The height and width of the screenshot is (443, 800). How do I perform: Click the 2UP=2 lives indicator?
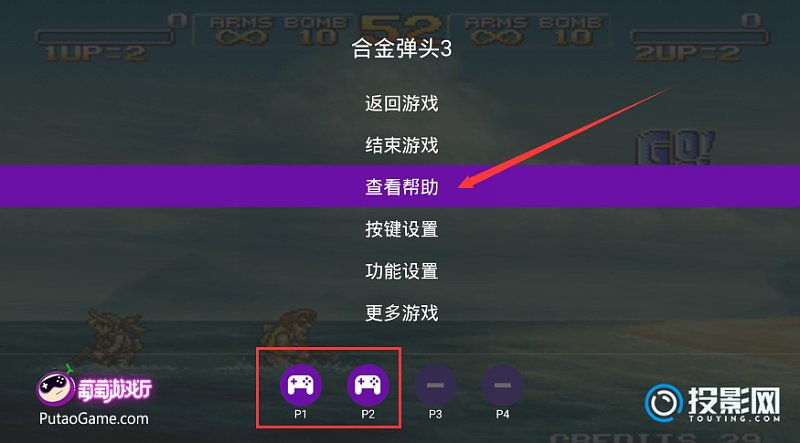pyautogui.click(x=687, y=54)
